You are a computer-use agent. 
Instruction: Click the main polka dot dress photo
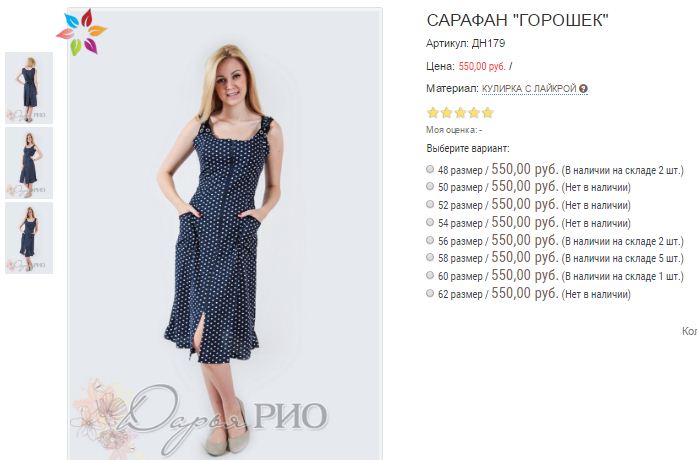(225, 234)
